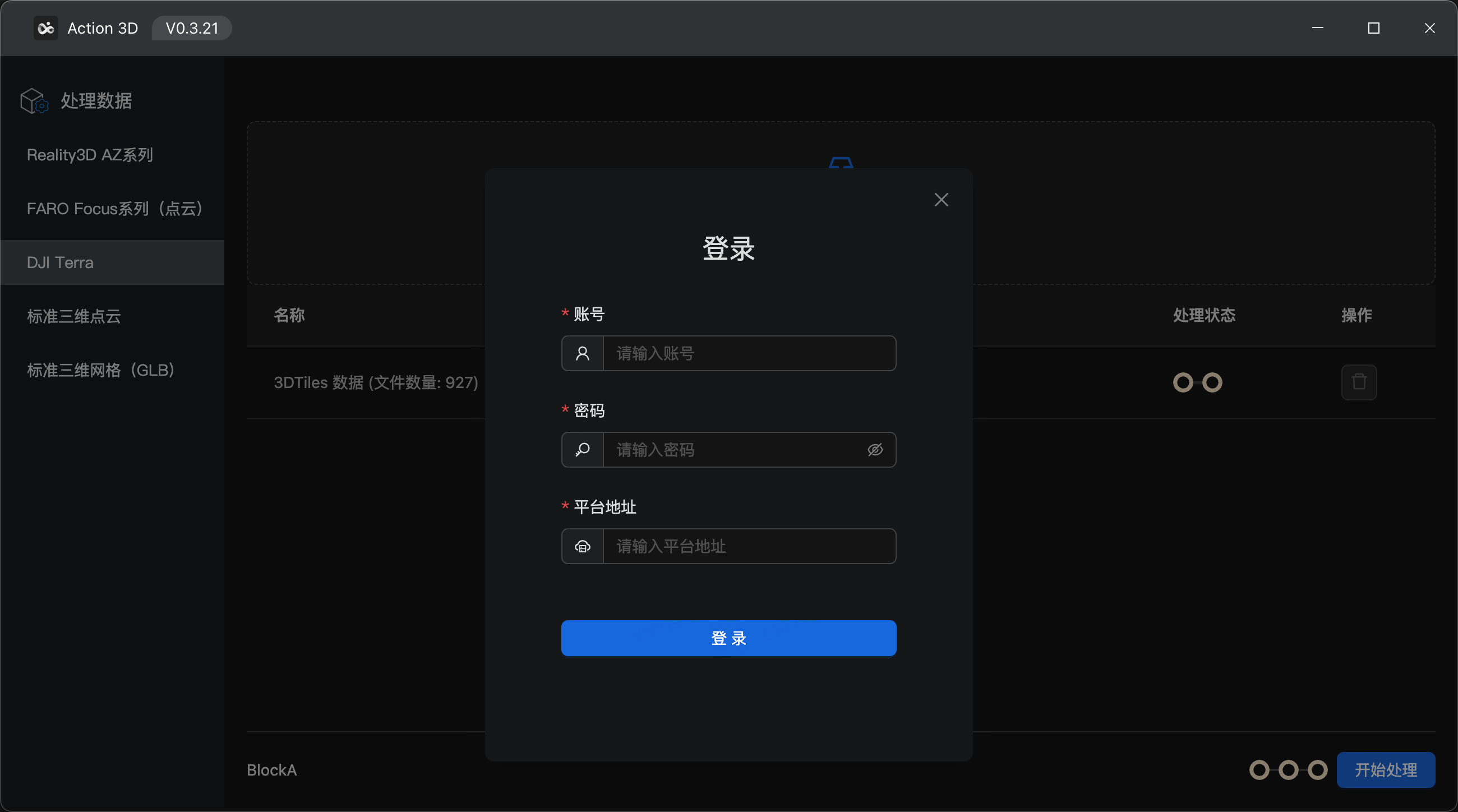The height and width of the screenshot is (812, 1458).
Task: Click the account input field
Action: coord(749,353)
